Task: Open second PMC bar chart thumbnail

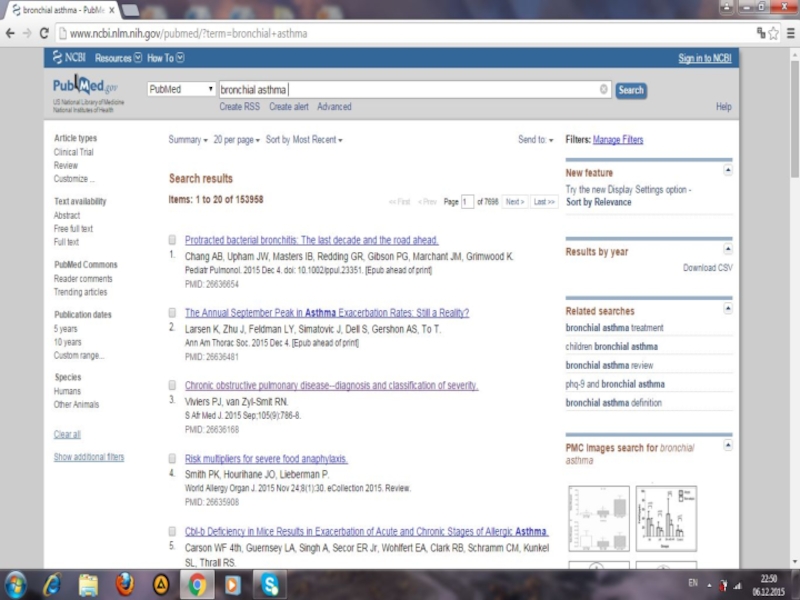Action: click(x=666, y=518)
